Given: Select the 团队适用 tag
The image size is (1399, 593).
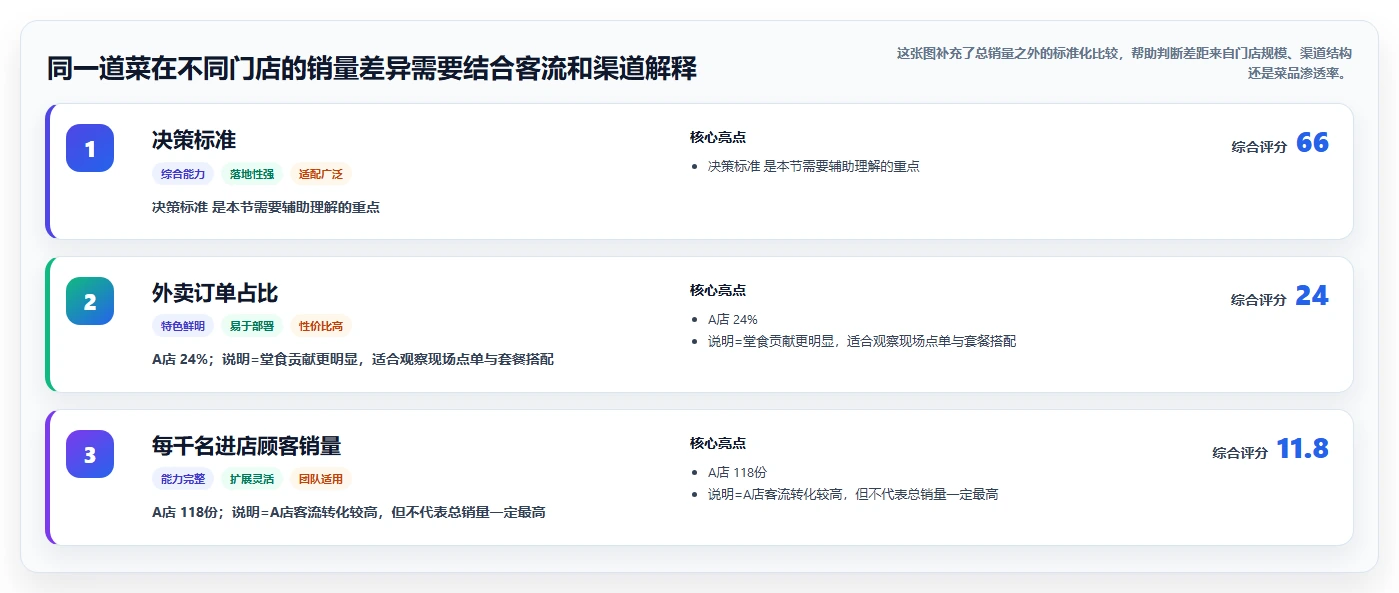Looking at the screenshot, I should (x=321, y=479).
